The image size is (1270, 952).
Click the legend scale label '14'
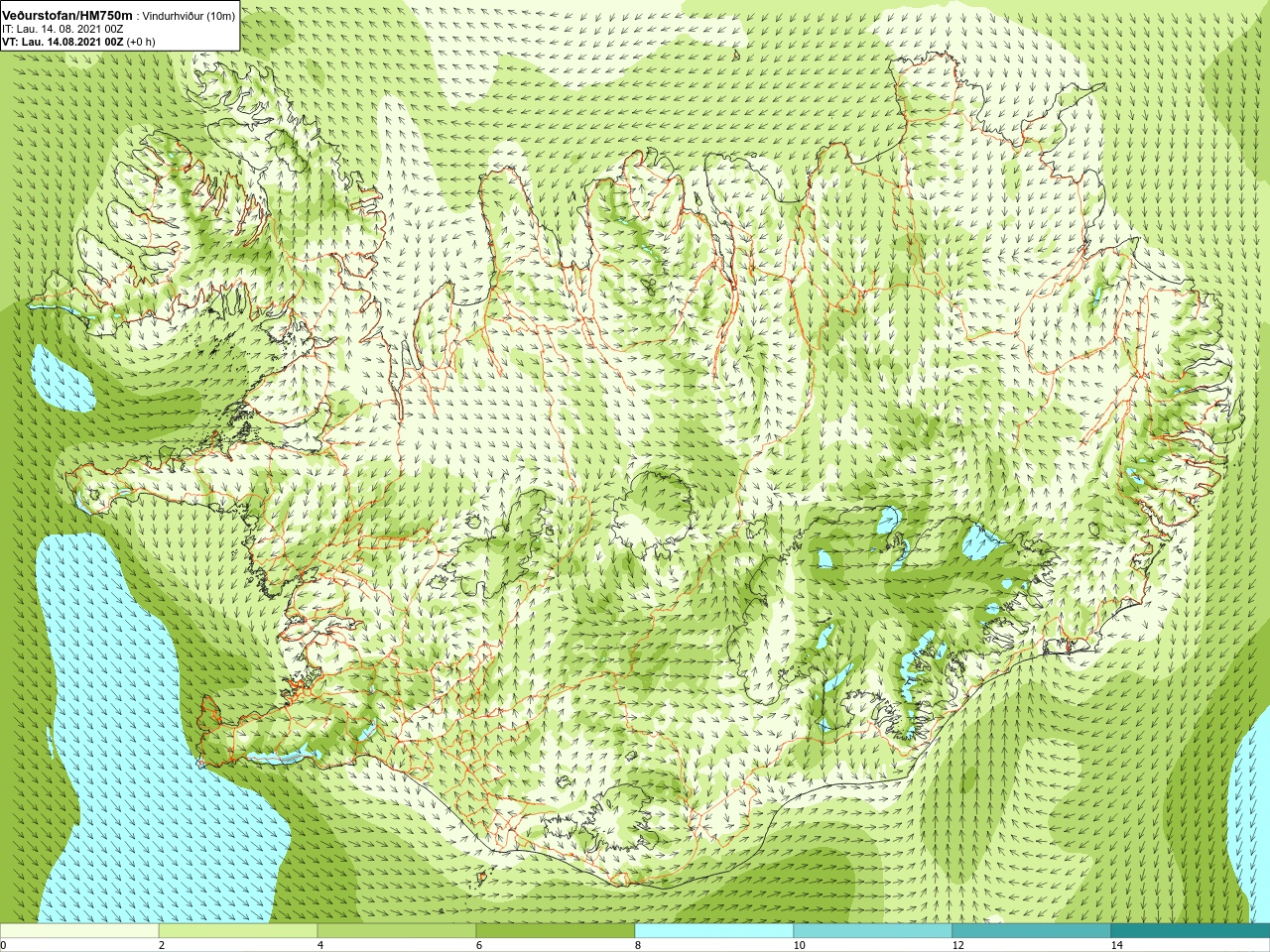(1116, 945)
